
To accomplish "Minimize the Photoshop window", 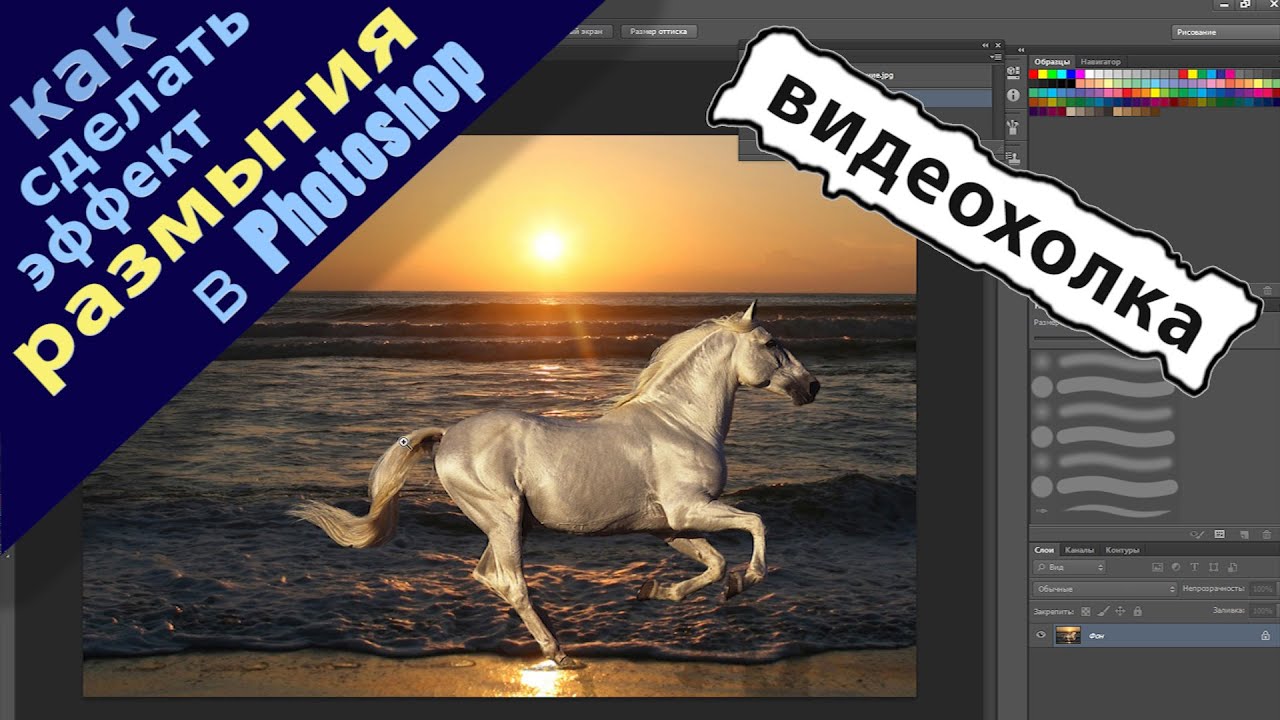I will point(1224,4).
